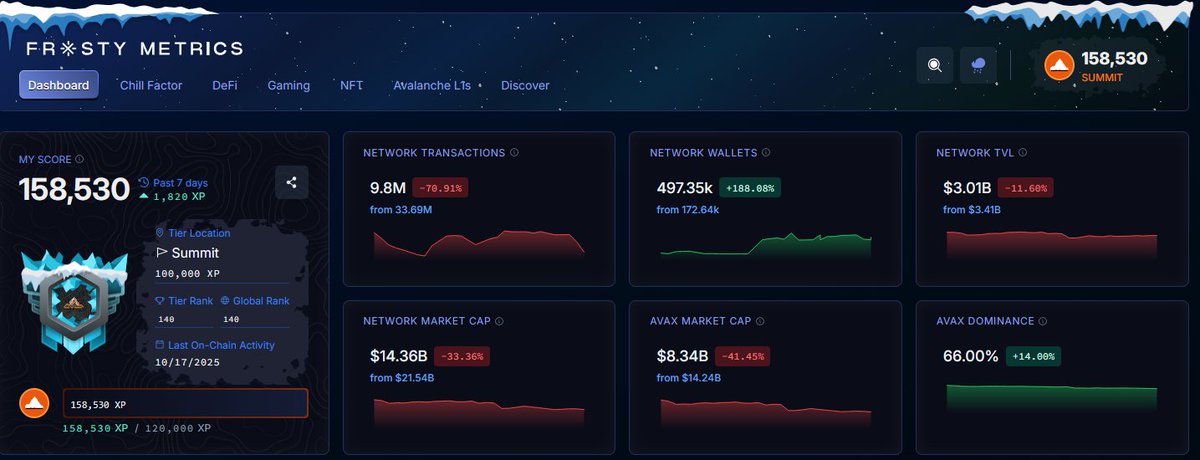
Task: Click the 158,530 XP progress bar
Action: coord(185,404)
